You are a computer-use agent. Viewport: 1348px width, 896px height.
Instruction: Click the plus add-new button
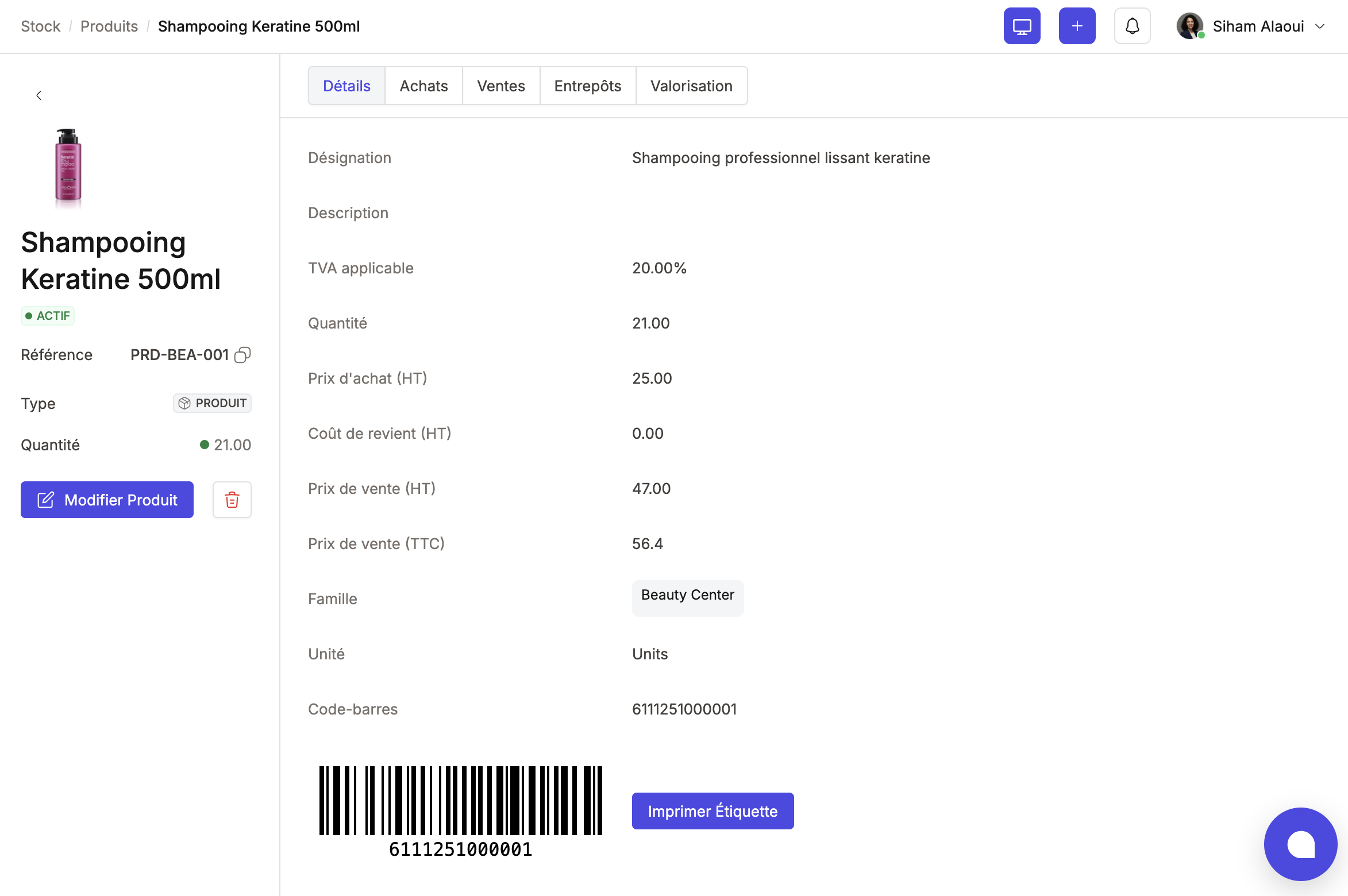pyautogui.click(x=1077, y=26)
